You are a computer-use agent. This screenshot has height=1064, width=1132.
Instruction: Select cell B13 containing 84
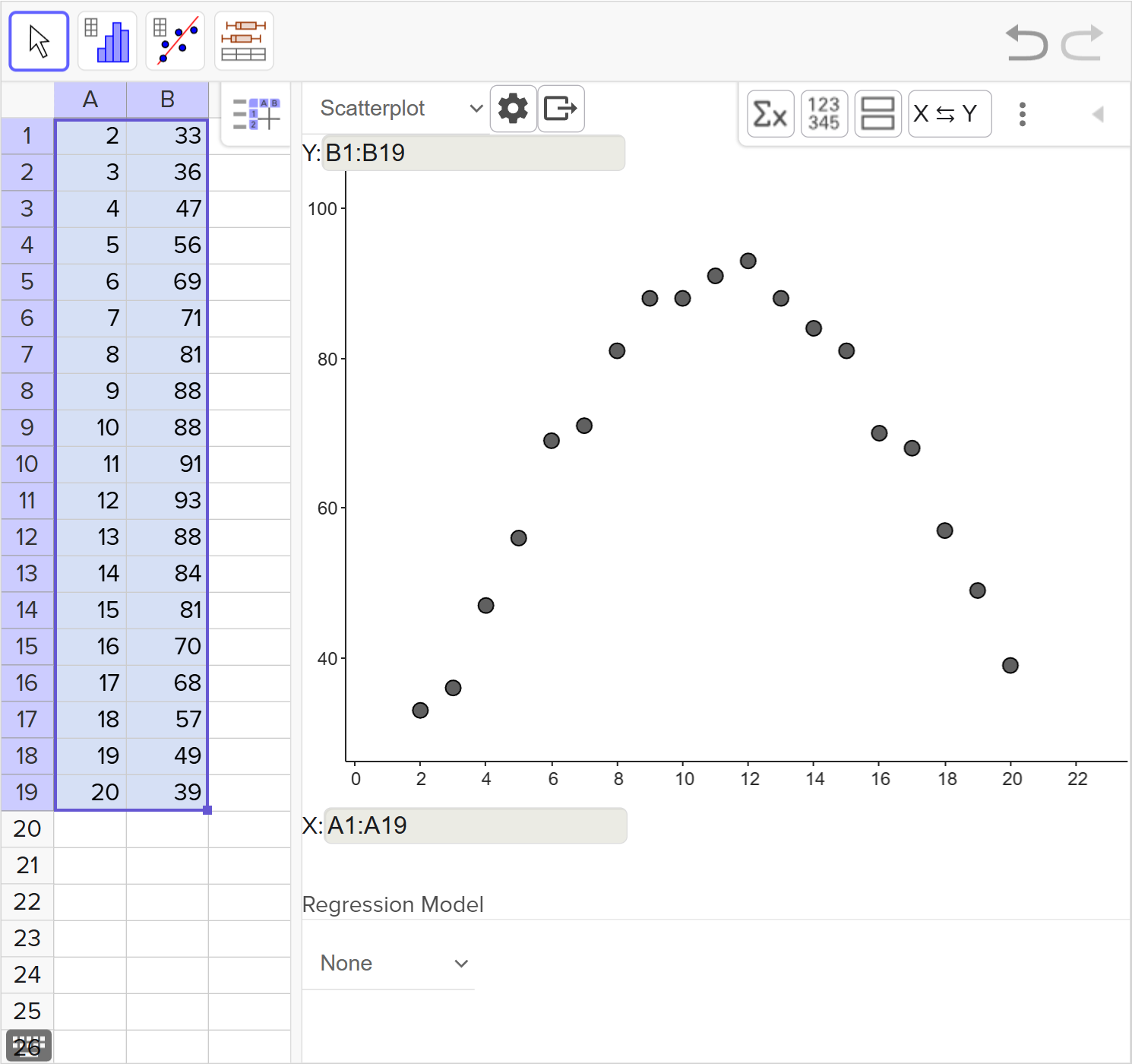click(x=167, y=574)
